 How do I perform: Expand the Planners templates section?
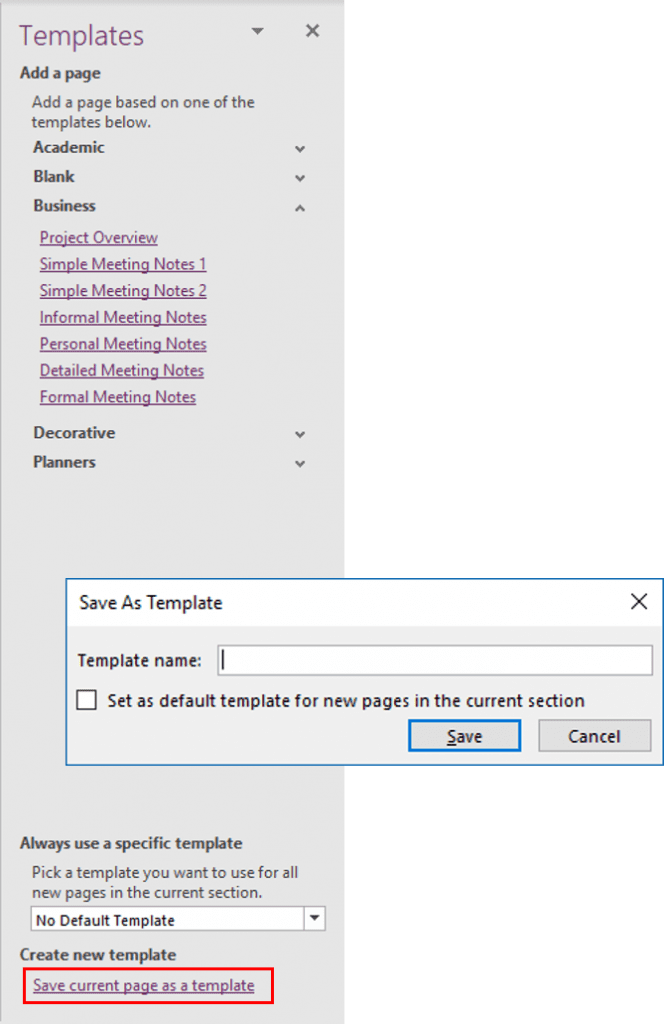click(x=299, y=463)
